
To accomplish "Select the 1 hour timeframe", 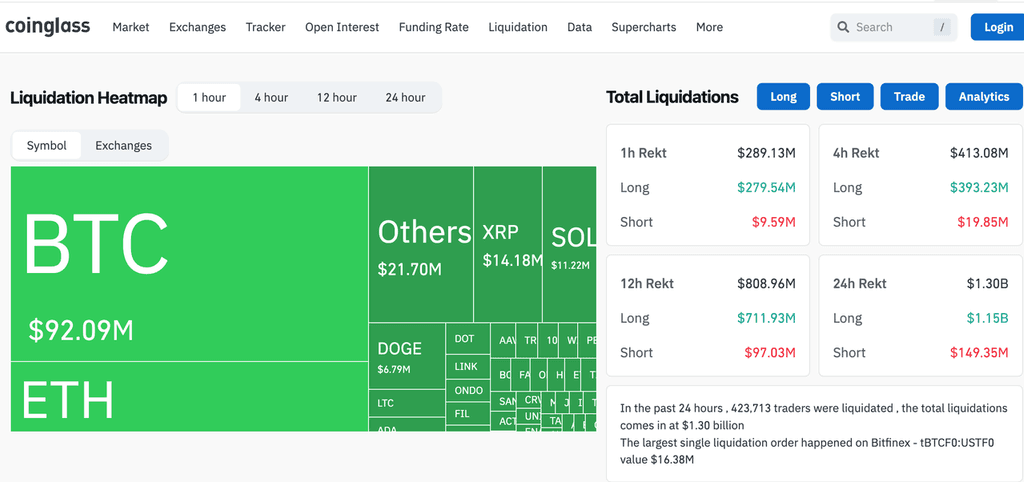I will point(209,97).
